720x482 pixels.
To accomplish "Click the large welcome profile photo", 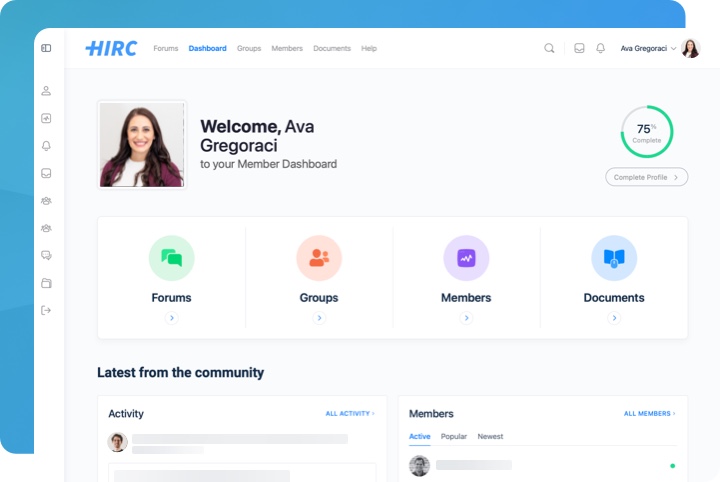I will click(x=142, y=145).
